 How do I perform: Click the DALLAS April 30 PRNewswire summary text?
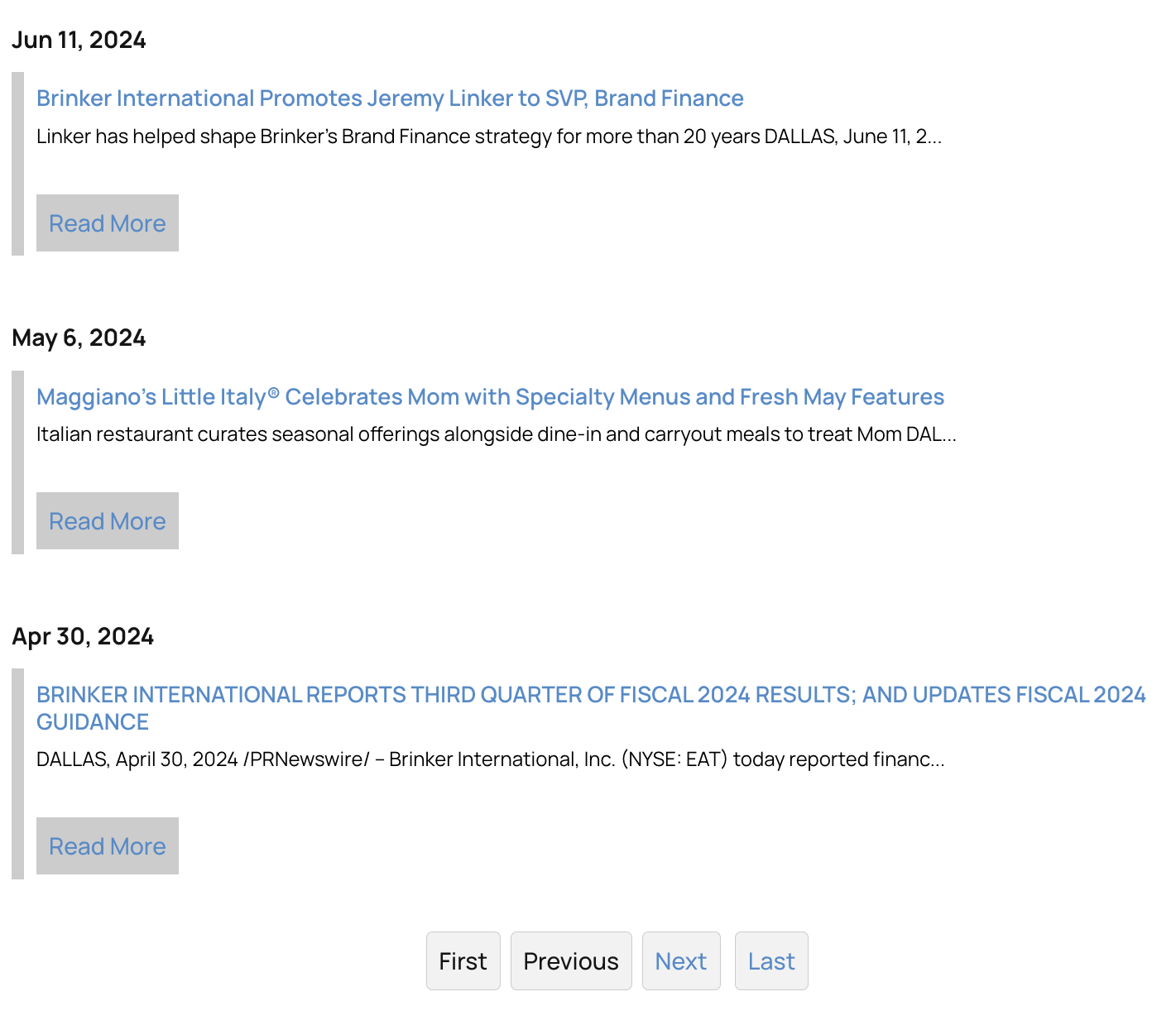490,759
